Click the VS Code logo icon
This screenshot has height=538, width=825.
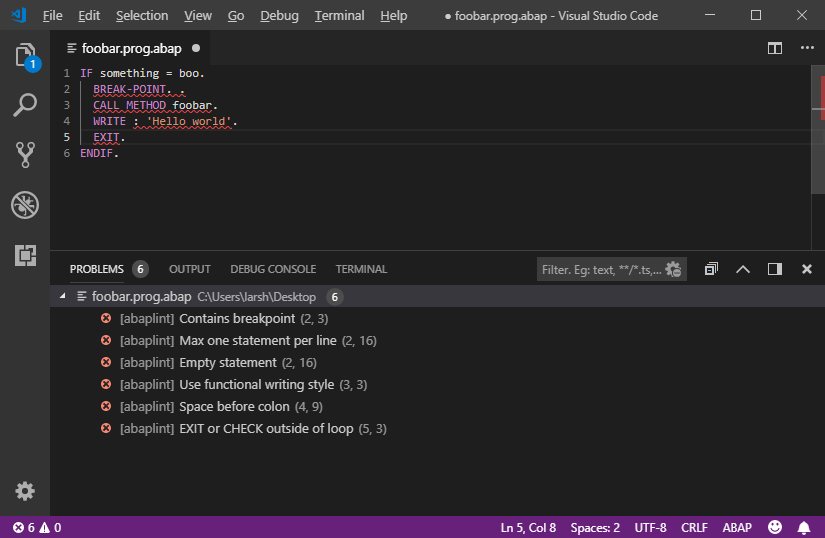point(19,15)
